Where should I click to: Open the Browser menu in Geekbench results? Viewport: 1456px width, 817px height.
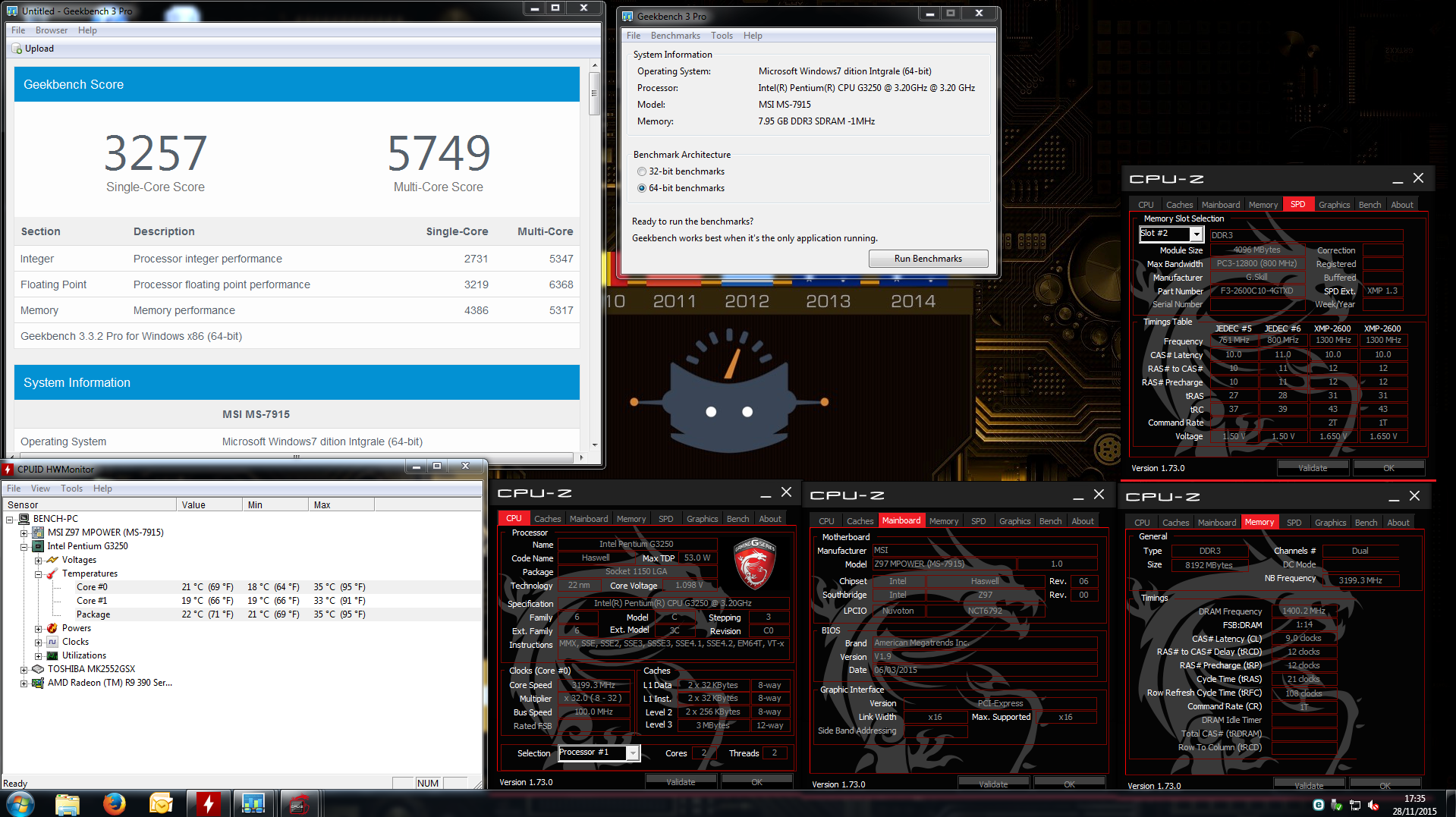52,30
